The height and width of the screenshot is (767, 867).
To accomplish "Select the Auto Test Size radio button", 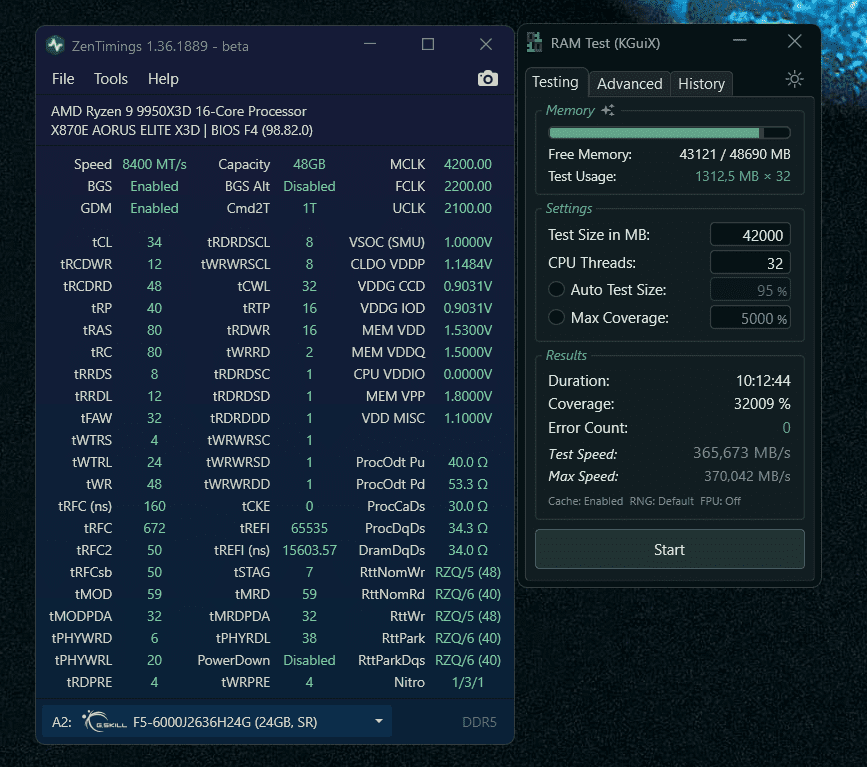I will pos(556,289).
